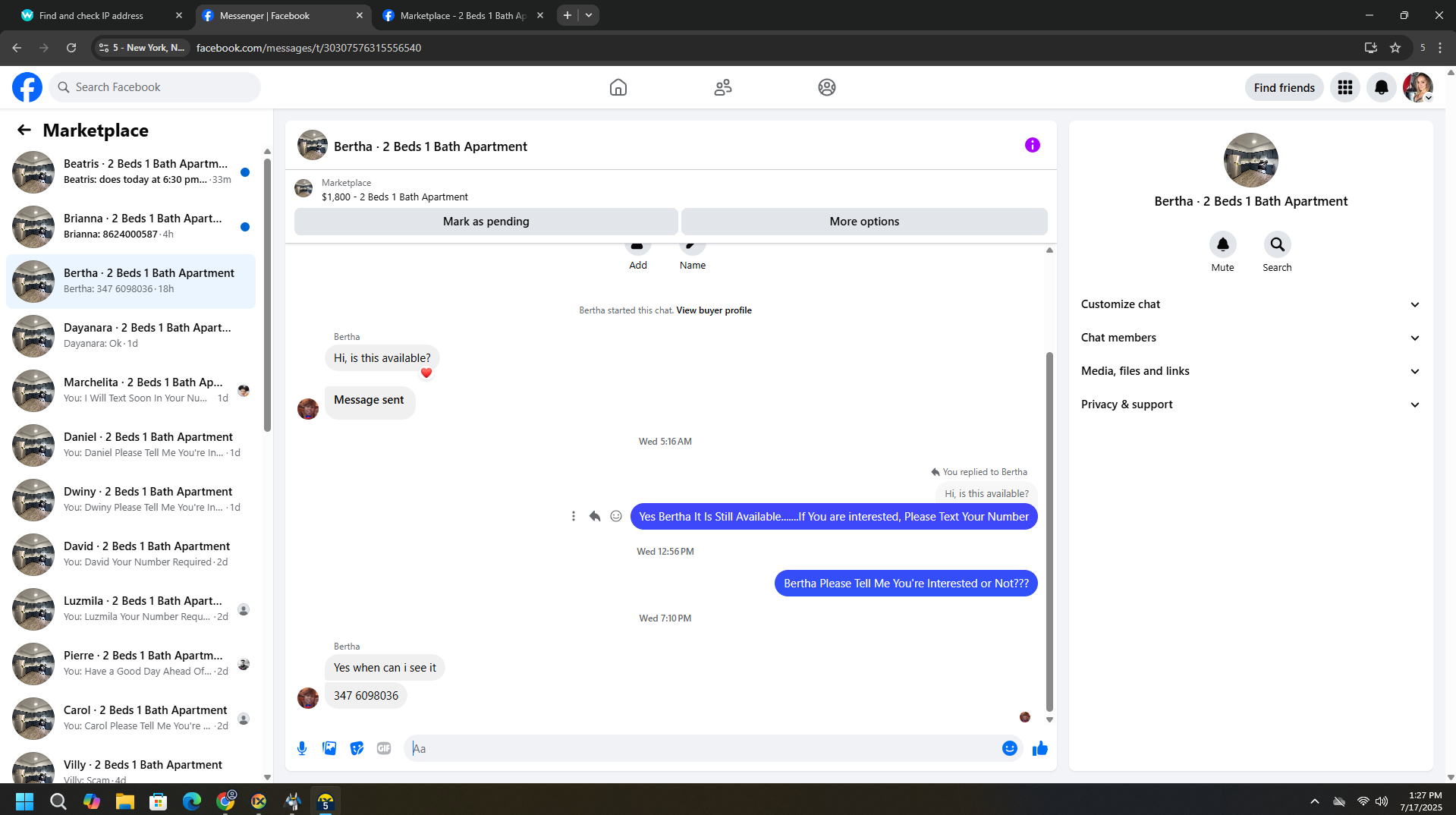Open a new browser tab

tap(568, 15)
